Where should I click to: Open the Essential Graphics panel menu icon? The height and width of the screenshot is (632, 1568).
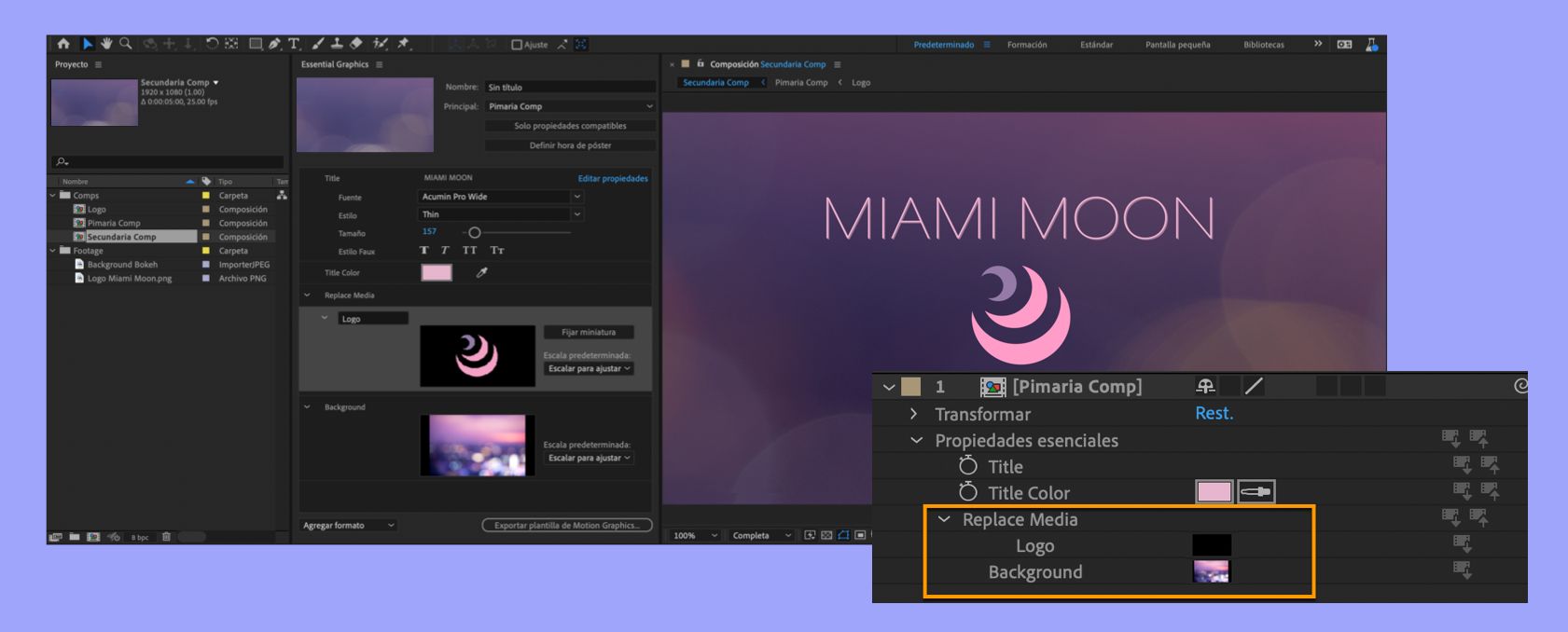[x=379, y=64]
